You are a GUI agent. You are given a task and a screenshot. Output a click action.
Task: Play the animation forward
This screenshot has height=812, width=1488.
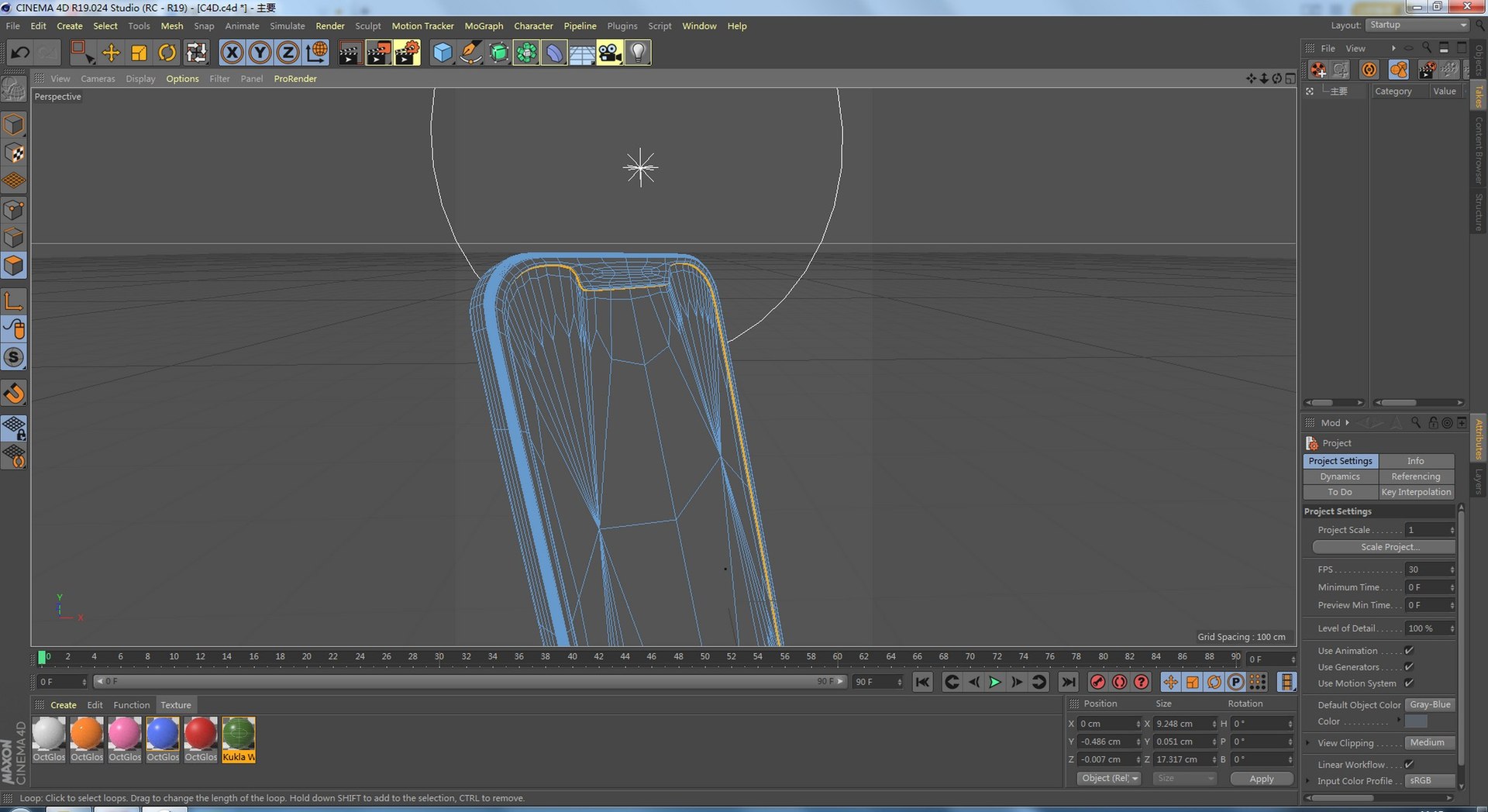tap(995, 682)
